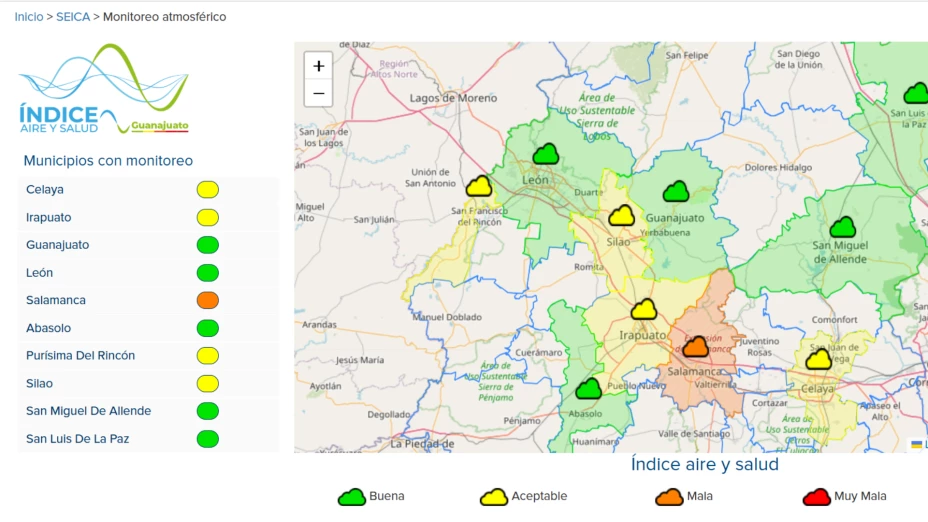The height and width of the screenshot is (522, 928).
Task: Click the green cloud marker over León
Action: point(546,155)
